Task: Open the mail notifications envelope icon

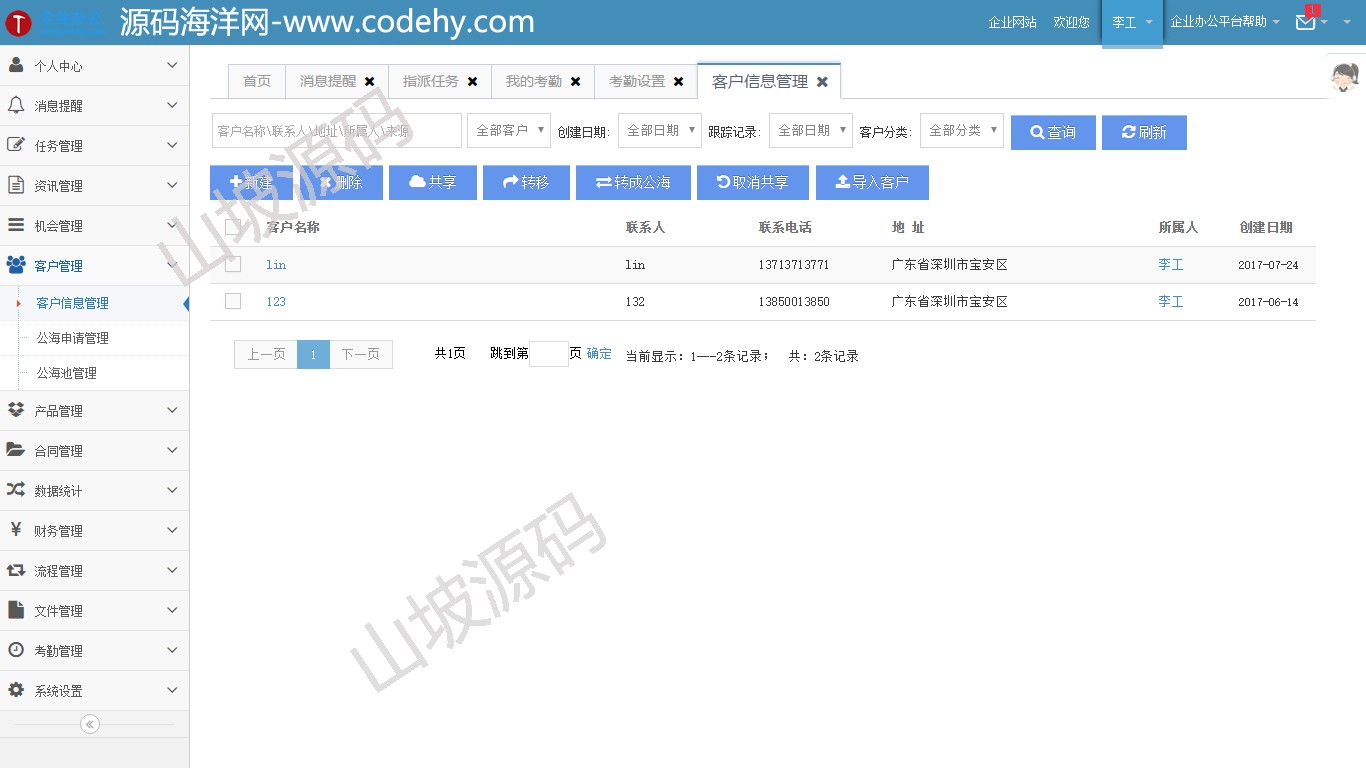Action: [x=1306, y=22]
